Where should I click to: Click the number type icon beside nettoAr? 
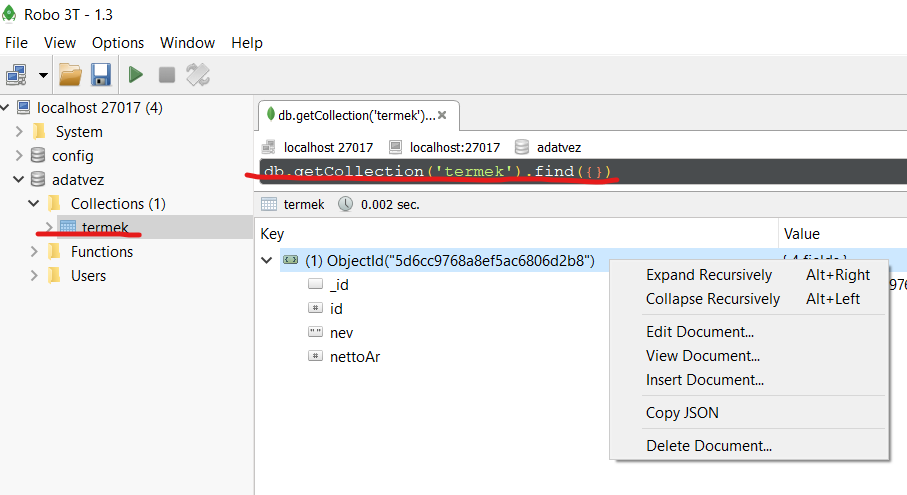coord(315,356)
